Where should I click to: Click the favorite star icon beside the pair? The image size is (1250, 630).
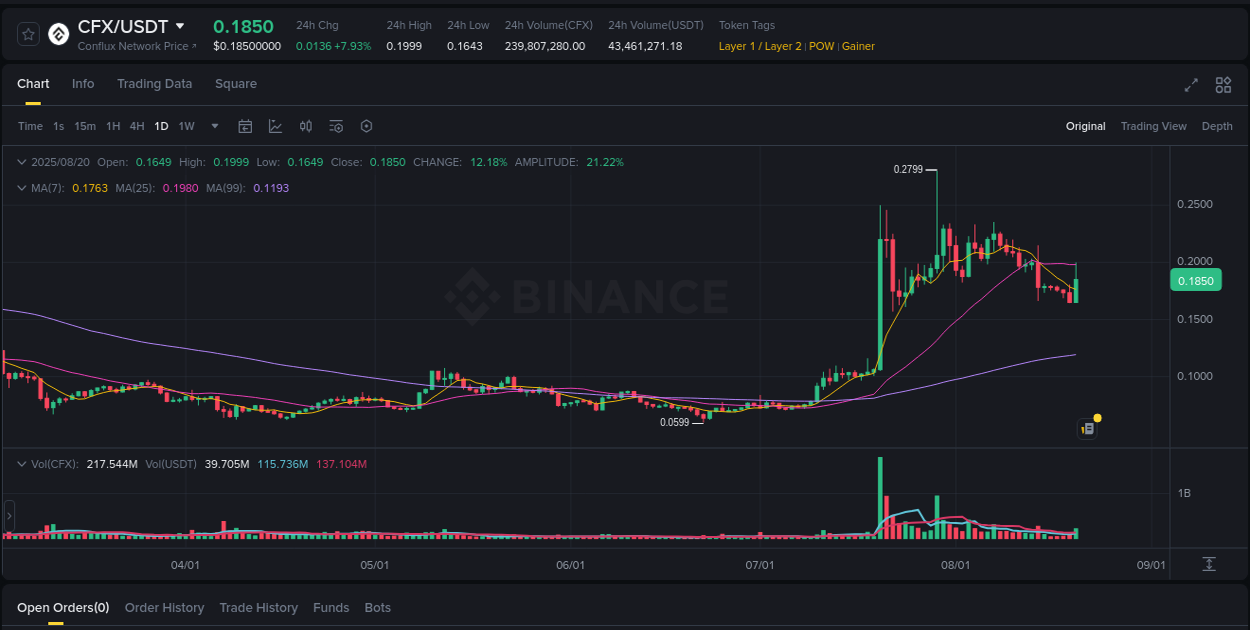(28, 33)
